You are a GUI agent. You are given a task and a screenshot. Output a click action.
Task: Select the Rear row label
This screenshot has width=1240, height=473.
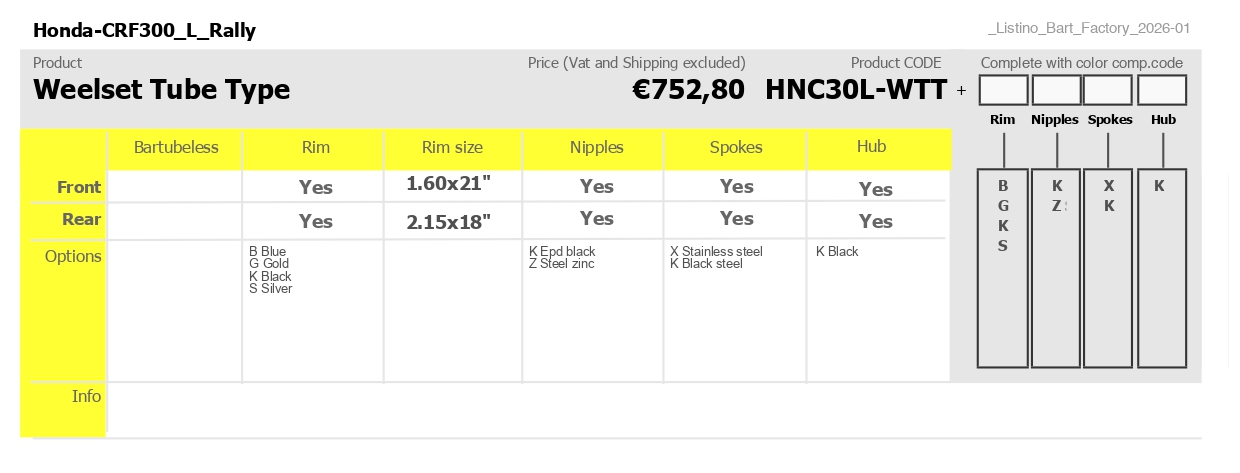82,219
